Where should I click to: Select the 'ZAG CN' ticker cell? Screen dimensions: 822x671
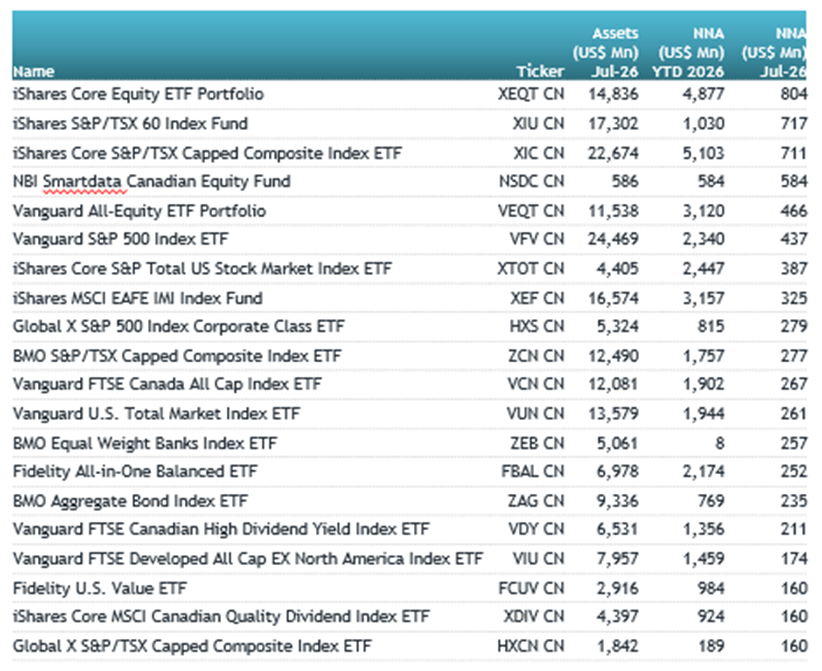pos(536,501)
